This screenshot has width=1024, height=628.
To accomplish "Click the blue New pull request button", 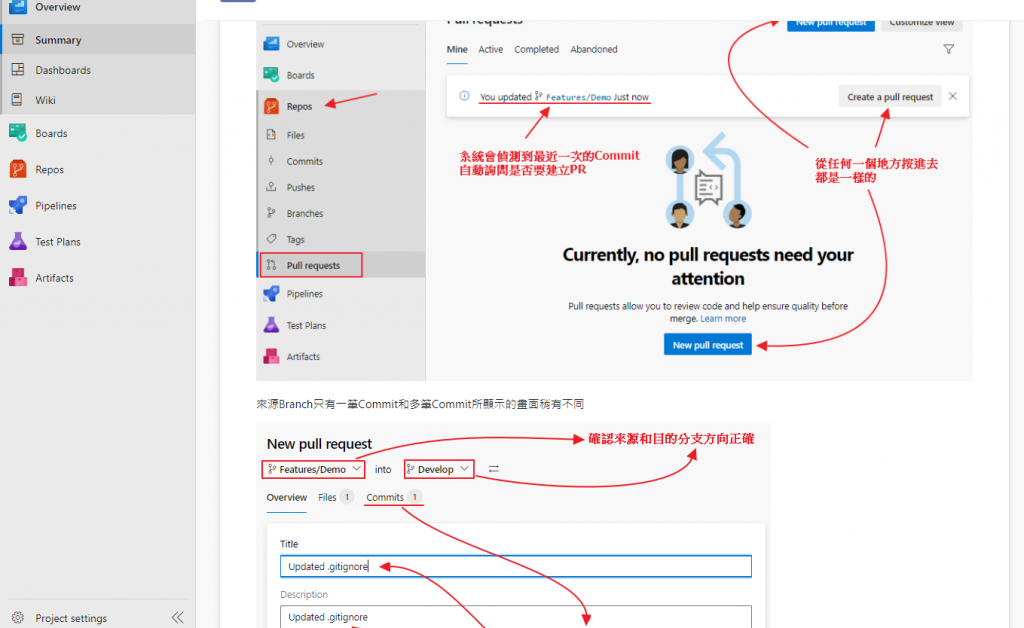I will pyautogui.click(x=708, y=345).
